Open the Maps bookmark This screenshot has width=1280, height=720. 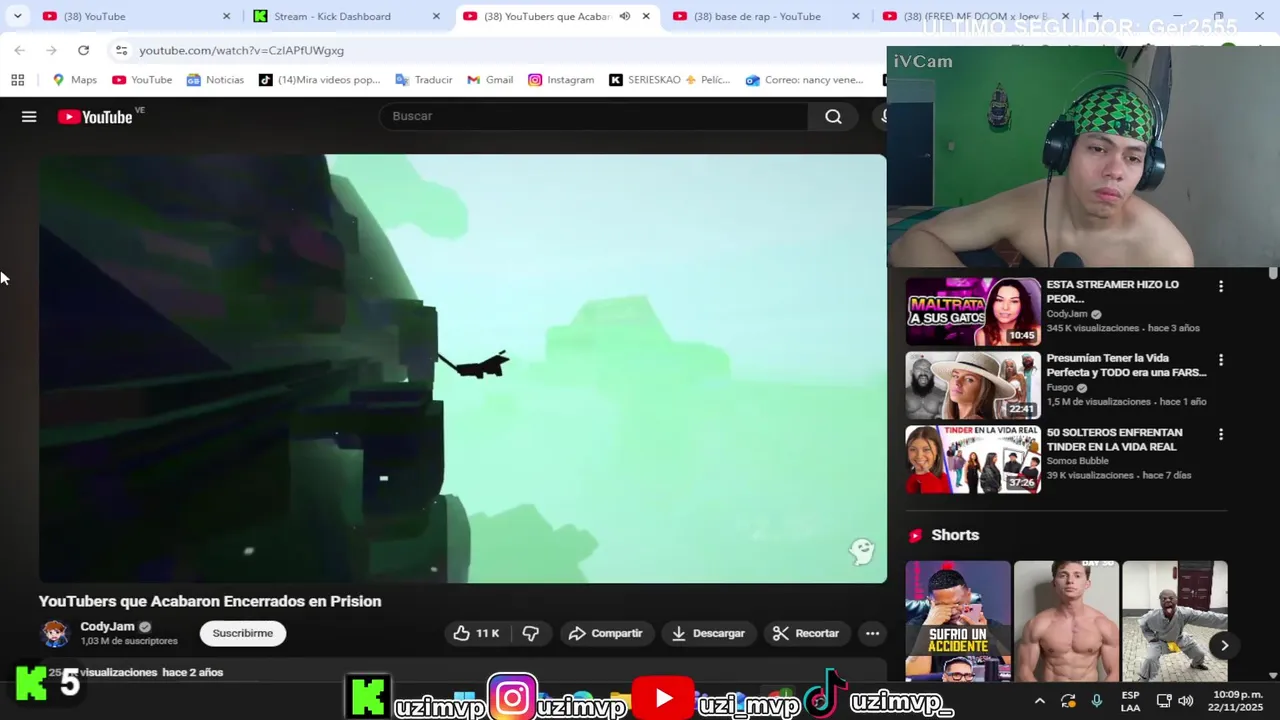[x=74, y=80]
